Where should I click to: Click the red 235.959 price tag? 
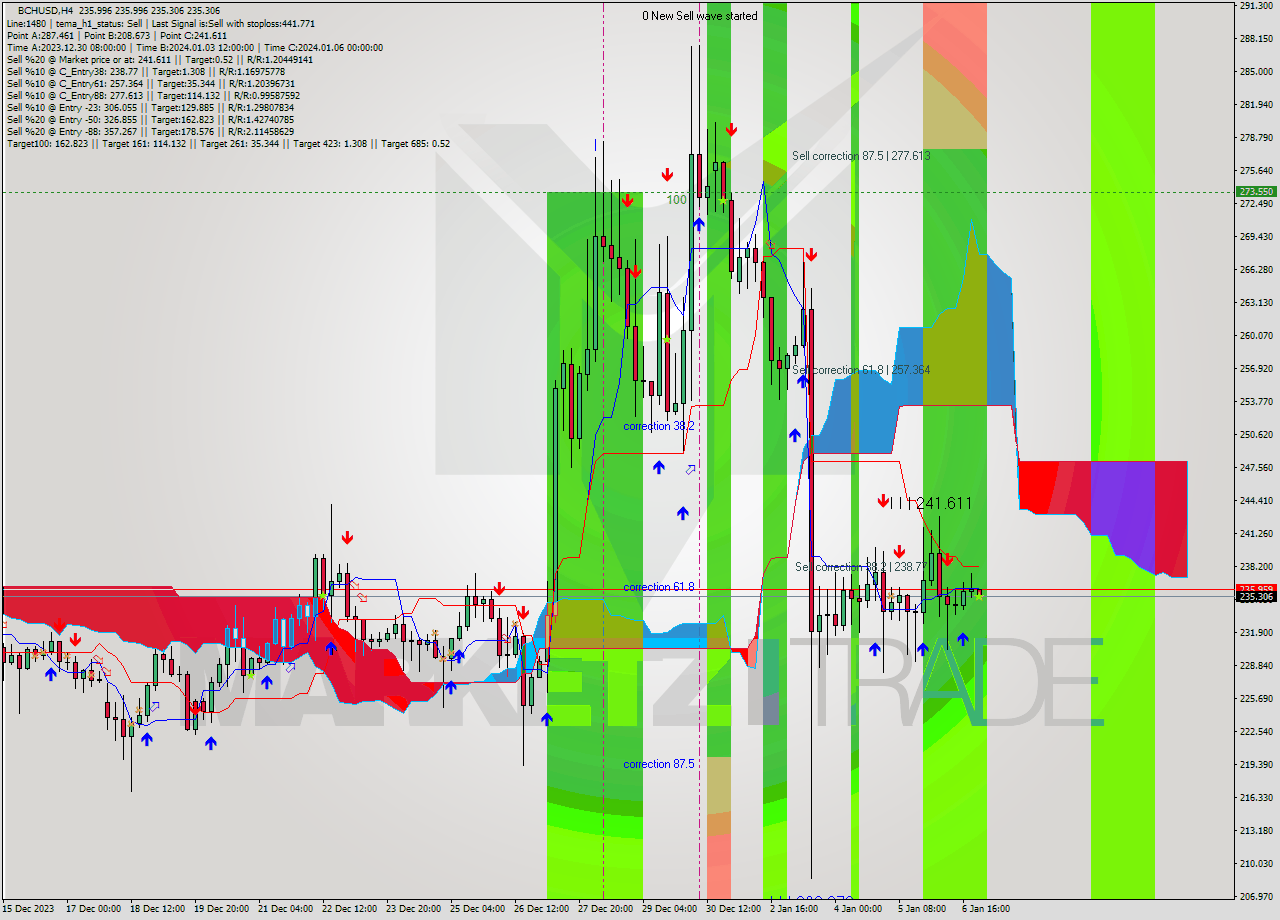tap(1256, 589)
